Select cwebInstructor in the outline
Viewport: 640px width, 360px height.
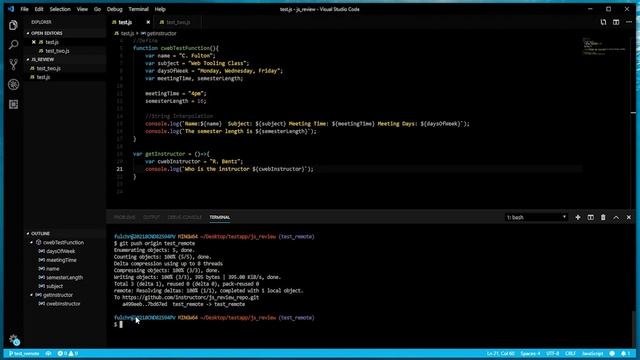coord(63,304)
